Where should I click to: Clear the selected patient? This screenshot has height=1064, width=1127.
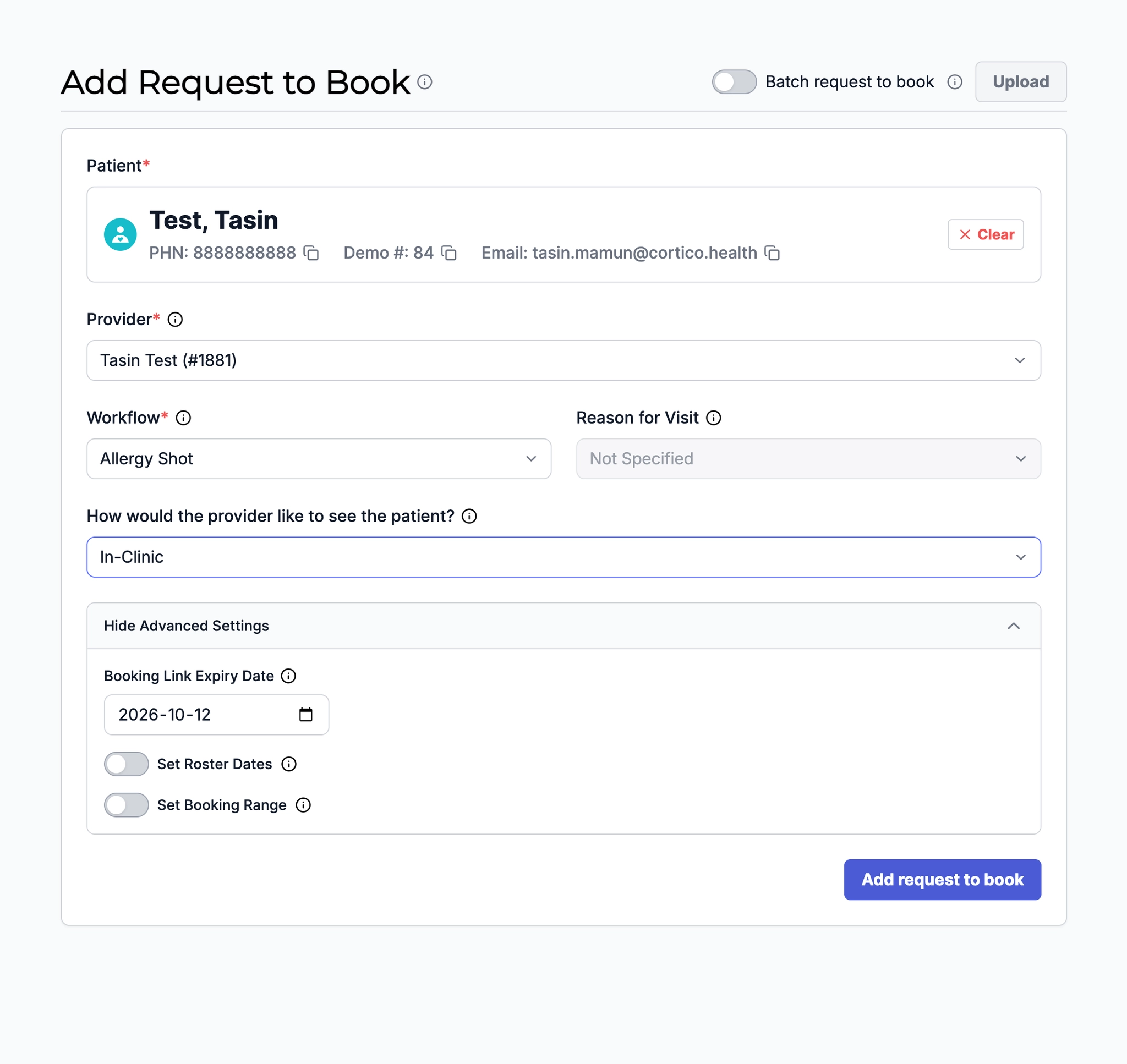coord(985,235)
